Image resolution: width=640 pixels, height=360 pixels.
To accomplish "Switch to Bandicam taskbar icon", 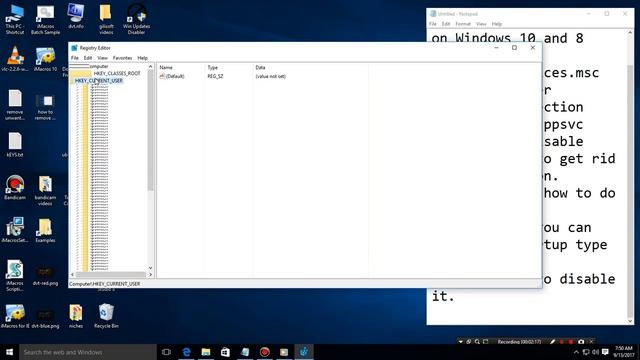I will tap(264, 352).
